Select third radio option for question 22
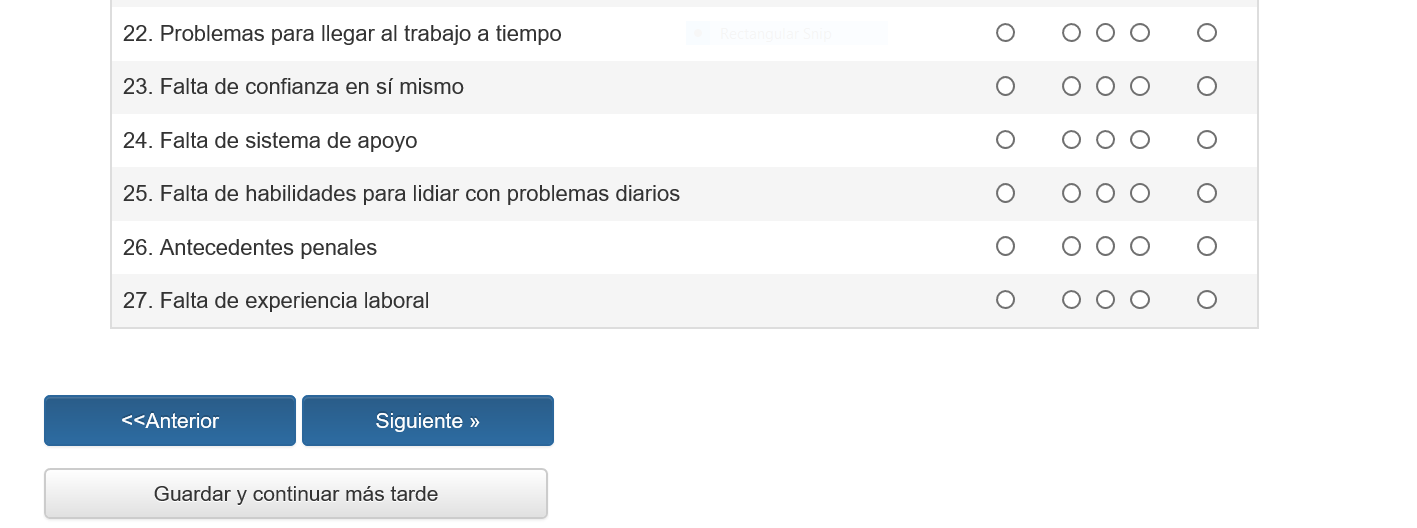This screenshot has height=528, width=1417. (x=1105, y=33)
